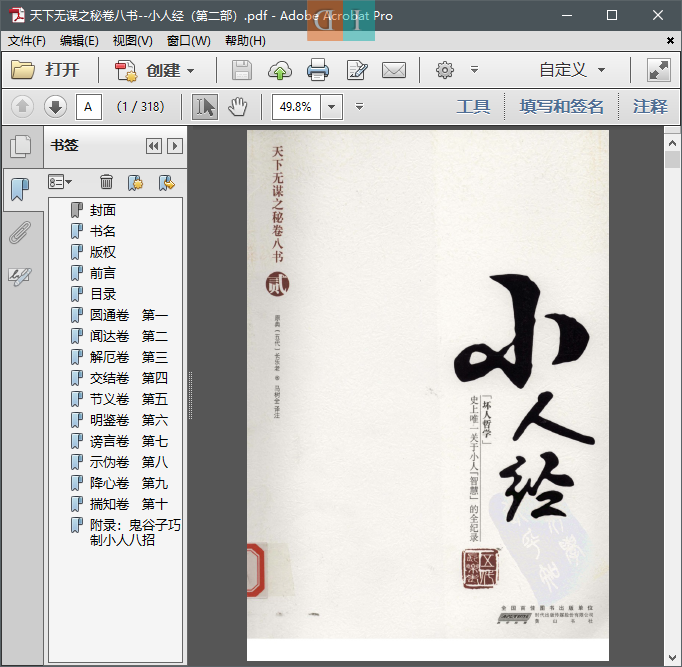Open the attachments paperclip panel
The width and height of the screenshot is (682, 667).
(20, 232)
